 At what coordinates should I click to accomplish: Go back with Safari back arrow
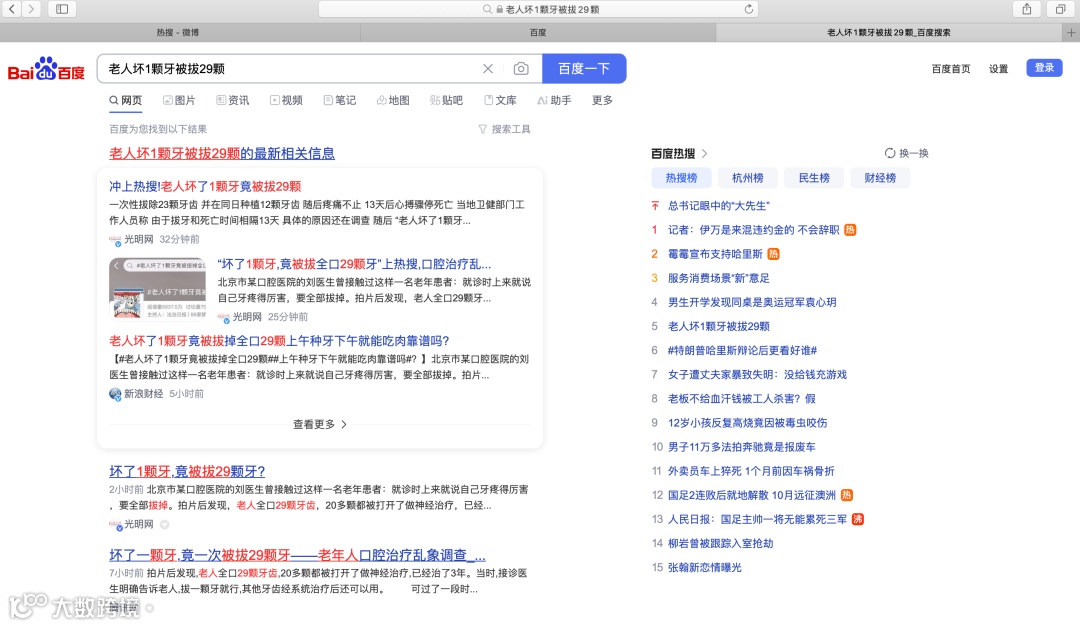coord(12,9)
